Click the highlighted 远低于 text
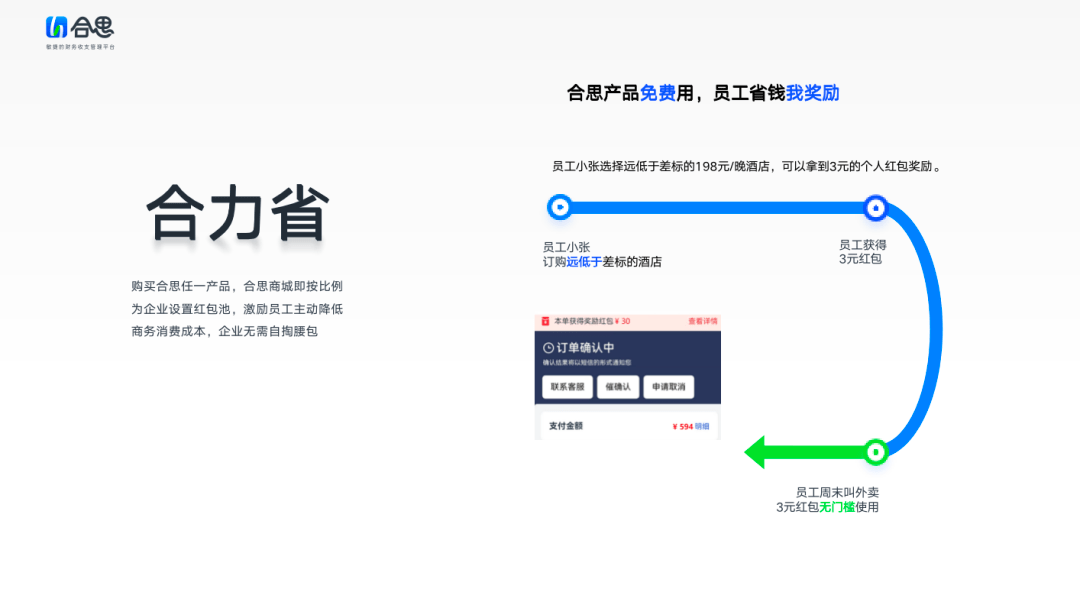This screenshot has height=605, width=1080. (x=584, y=262)
